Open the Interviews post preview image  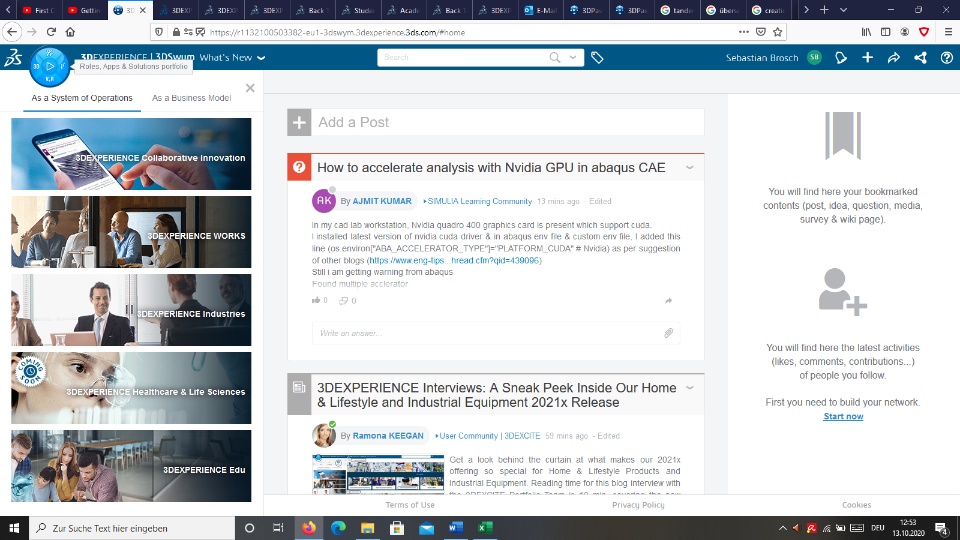[378, 474]
